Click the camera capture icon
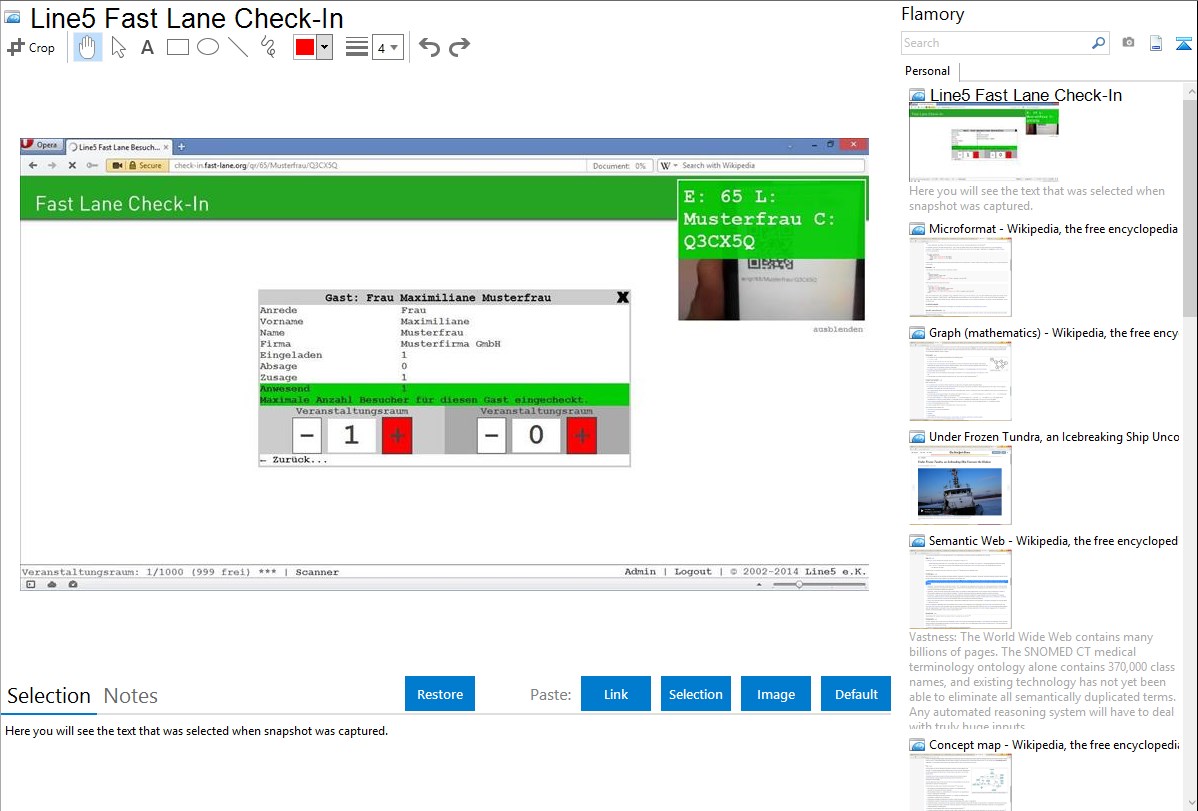The height and width of the screenshot is (811, 1198). point(1128,43)
